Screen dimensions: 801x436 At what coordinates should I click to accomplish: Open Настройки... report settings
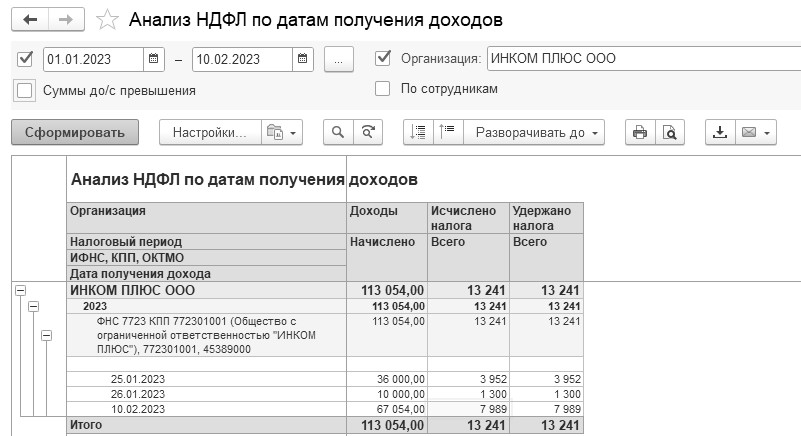pyautogui.click(x=210, y=132)
